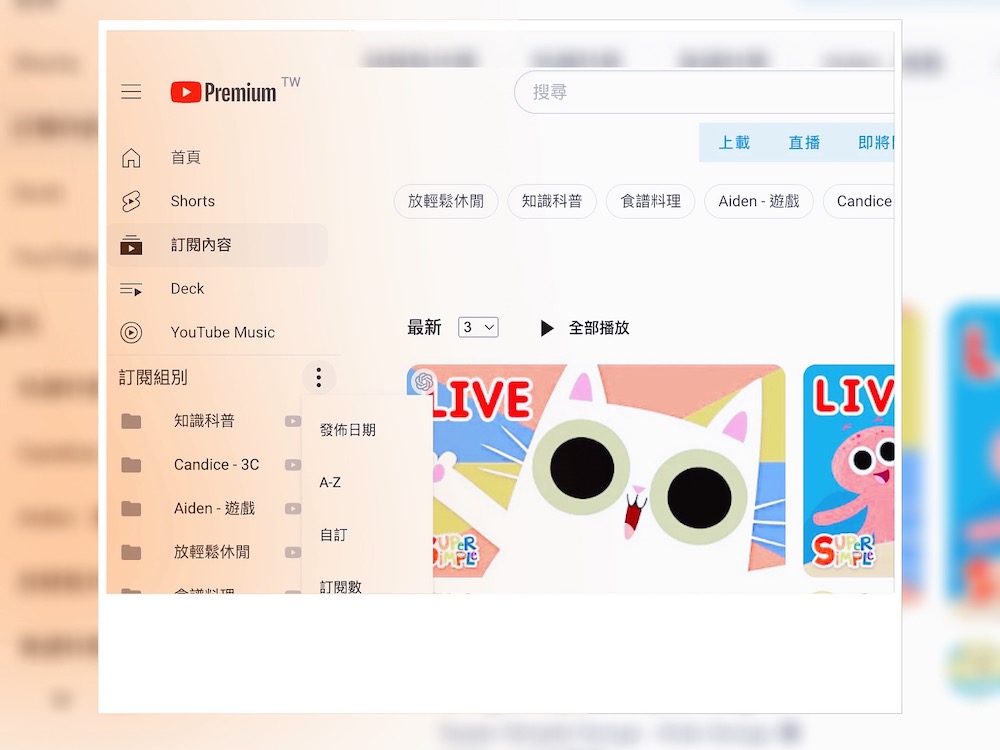
Task: Click the 最新 label
Action: [424, 328]
